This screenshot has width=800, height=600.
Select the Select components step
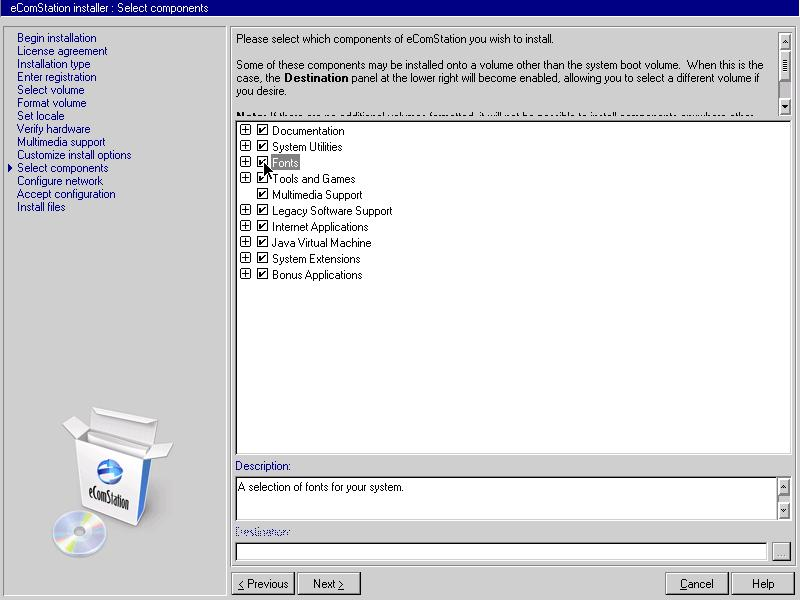point(63,168)
